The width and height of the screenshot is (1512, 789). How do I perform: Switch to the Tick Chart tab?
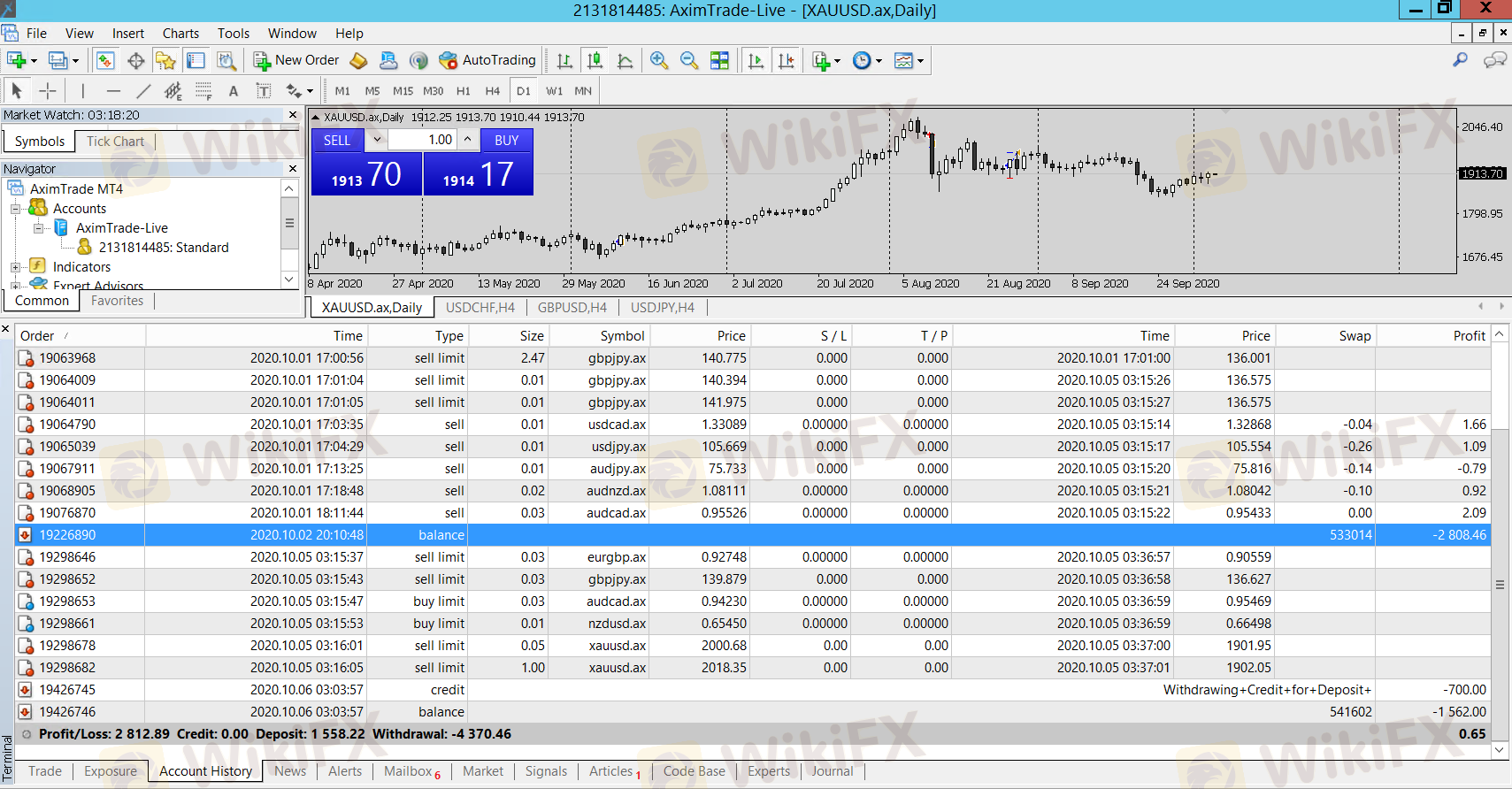(115, 142)
